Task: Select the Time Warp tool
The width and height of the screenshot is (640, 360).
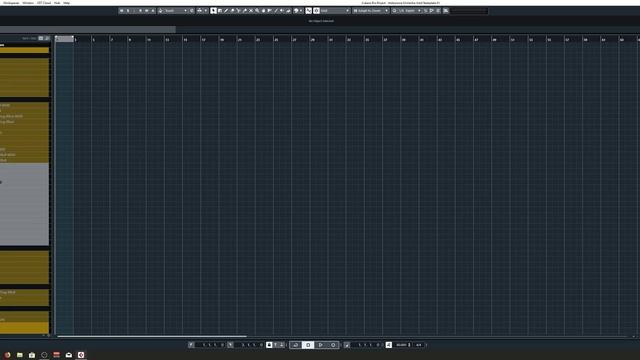Action: tap(269, 11)
